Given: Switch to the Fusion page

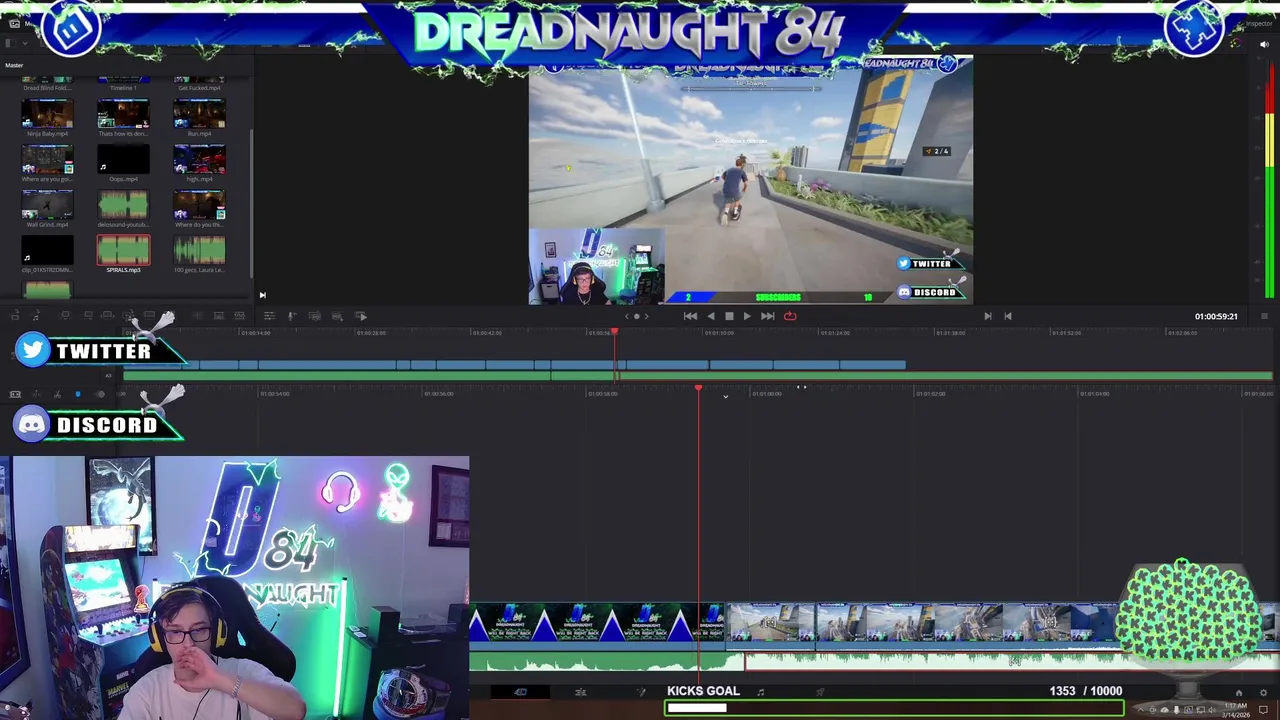Looking at the screenshot, I should (x=641, y=691).
